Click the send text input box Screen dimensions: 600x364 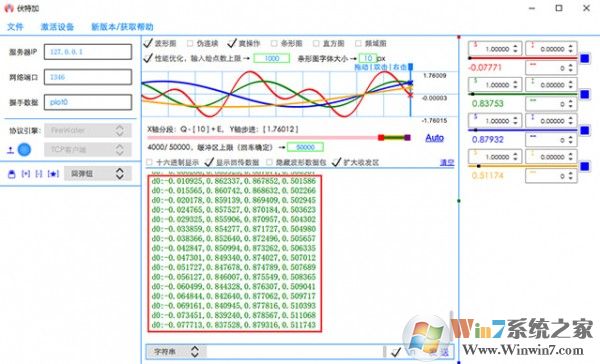coord(295,351)
